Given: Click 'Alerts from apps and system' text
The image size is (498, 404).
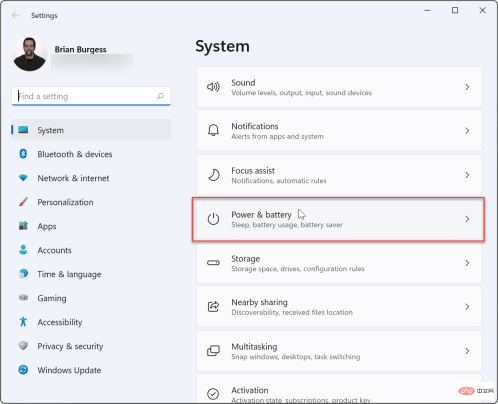Looking at the screenshot, I should (x=277, y=136).
